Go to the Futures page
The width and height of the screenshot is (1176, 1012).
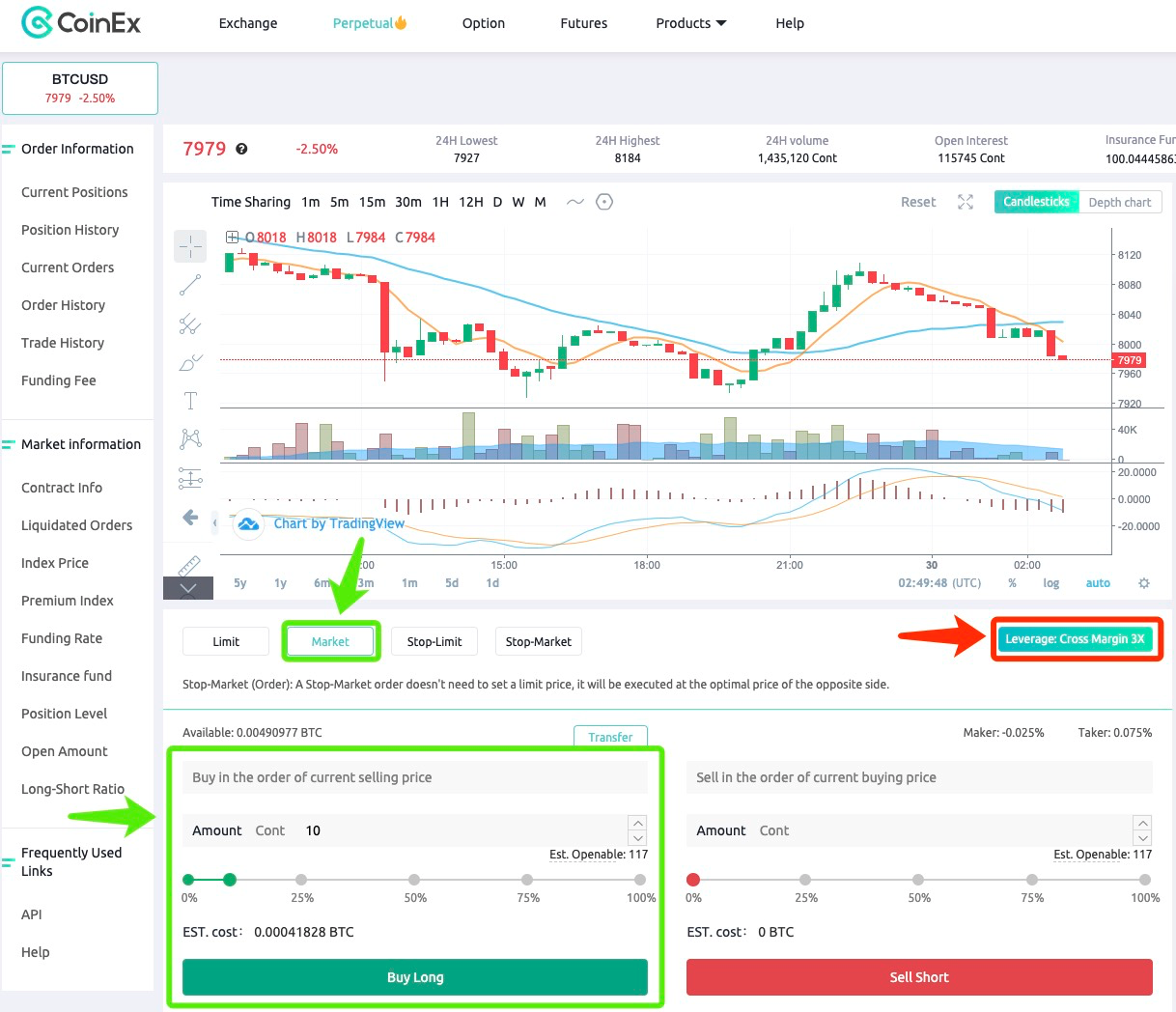coord(584,23)
